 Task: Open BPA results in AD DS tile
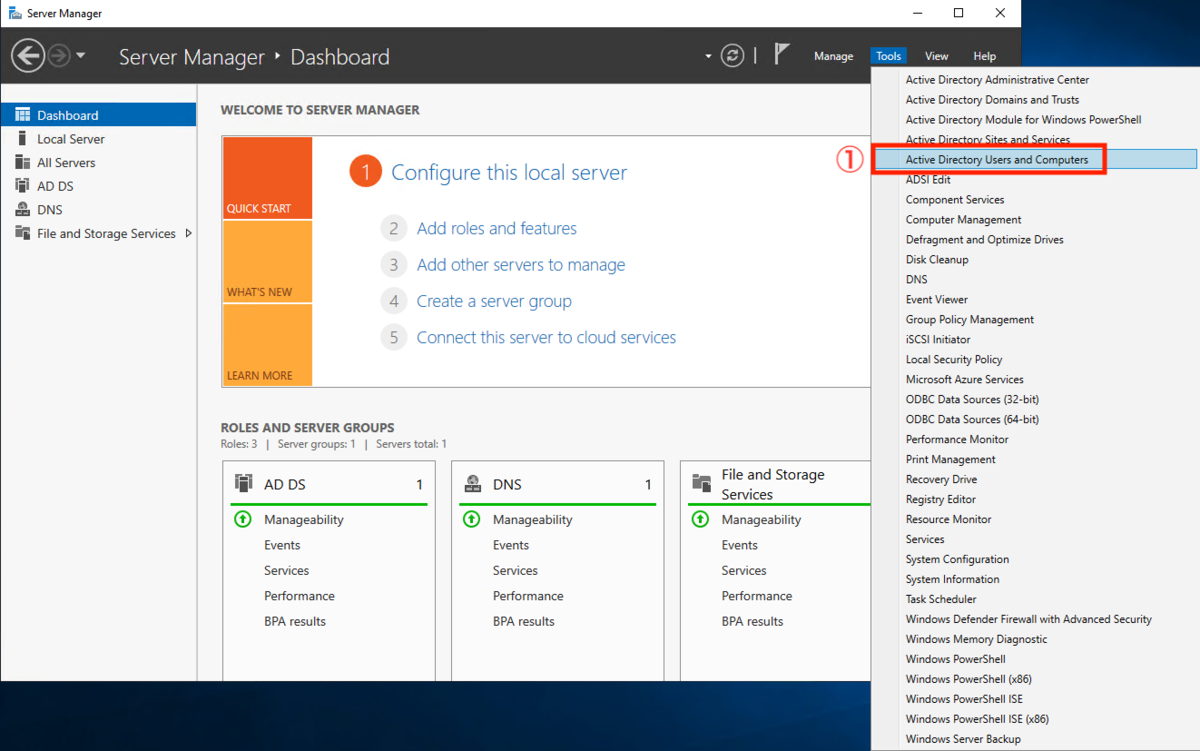pos(295,621)
